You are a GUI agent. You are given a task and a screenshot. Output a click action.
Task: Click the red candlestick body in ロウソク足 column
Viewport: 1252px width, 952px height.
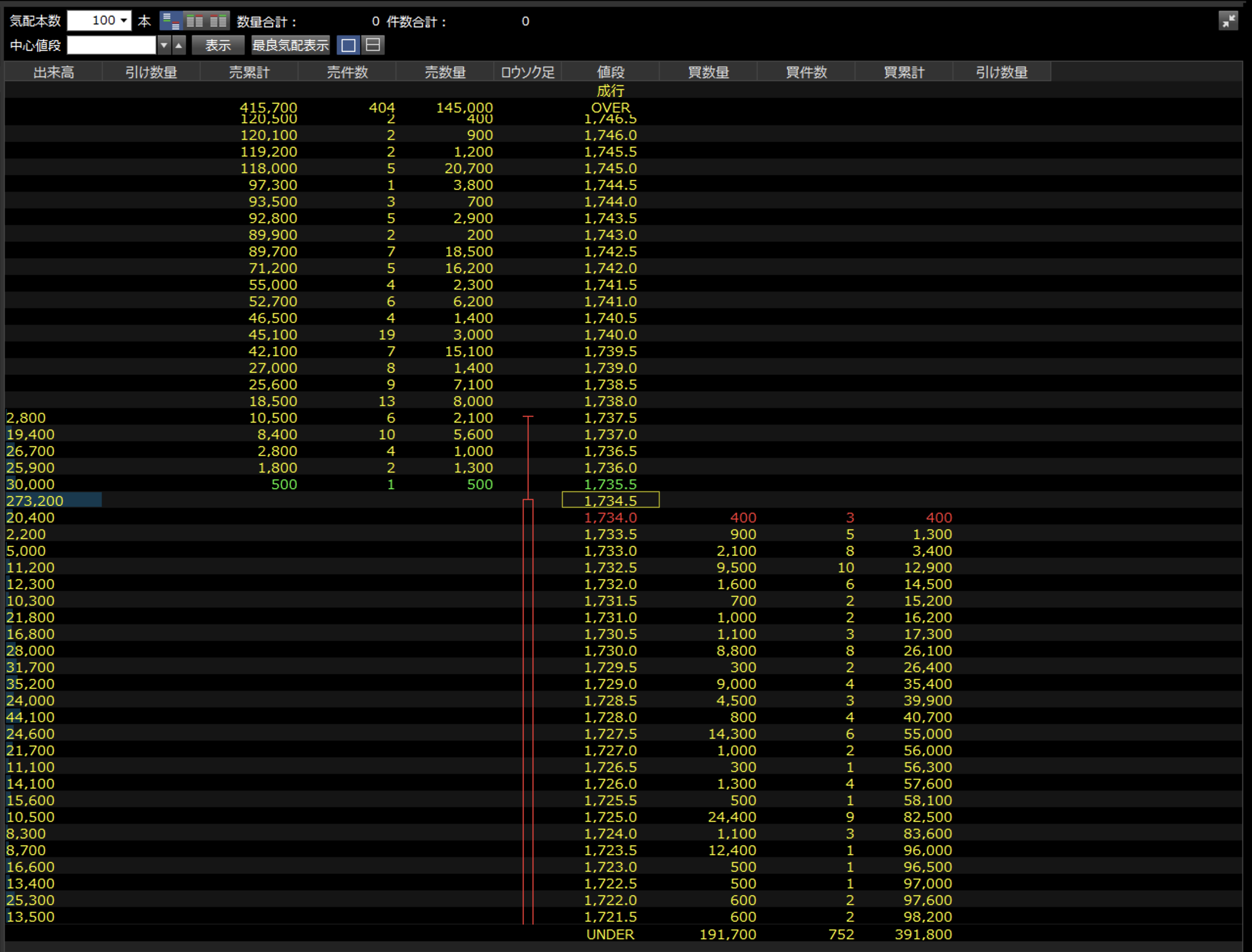point(528,708)
